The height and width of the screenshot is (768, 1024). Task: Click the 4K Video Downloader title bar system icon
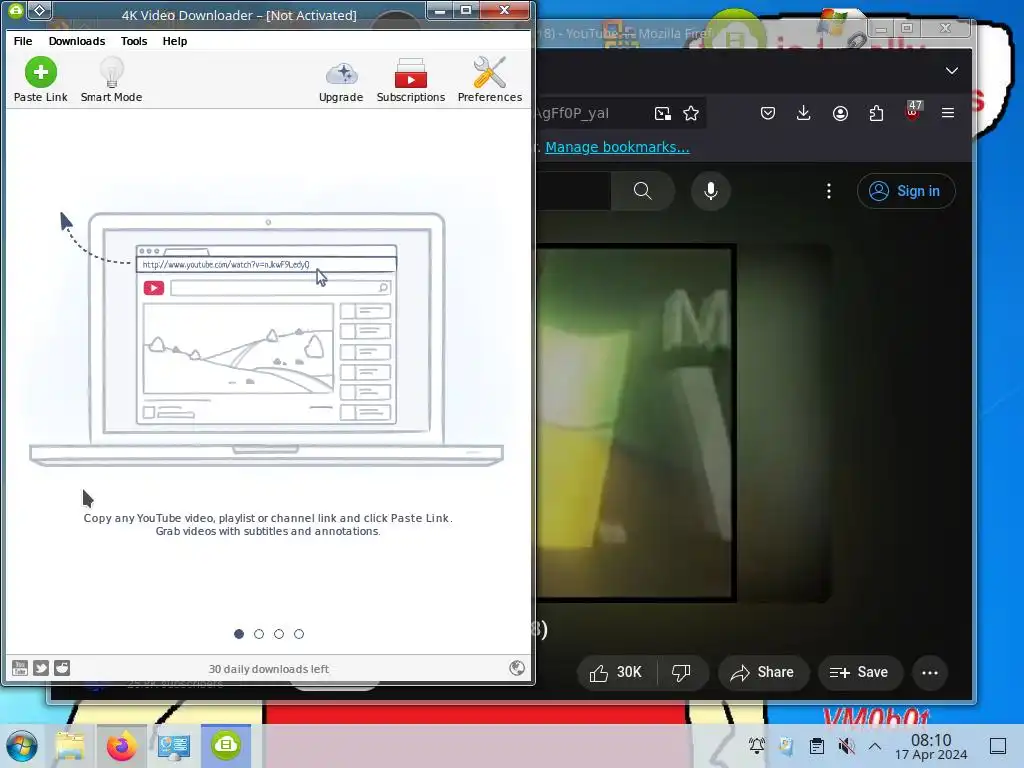click(16, 10)
